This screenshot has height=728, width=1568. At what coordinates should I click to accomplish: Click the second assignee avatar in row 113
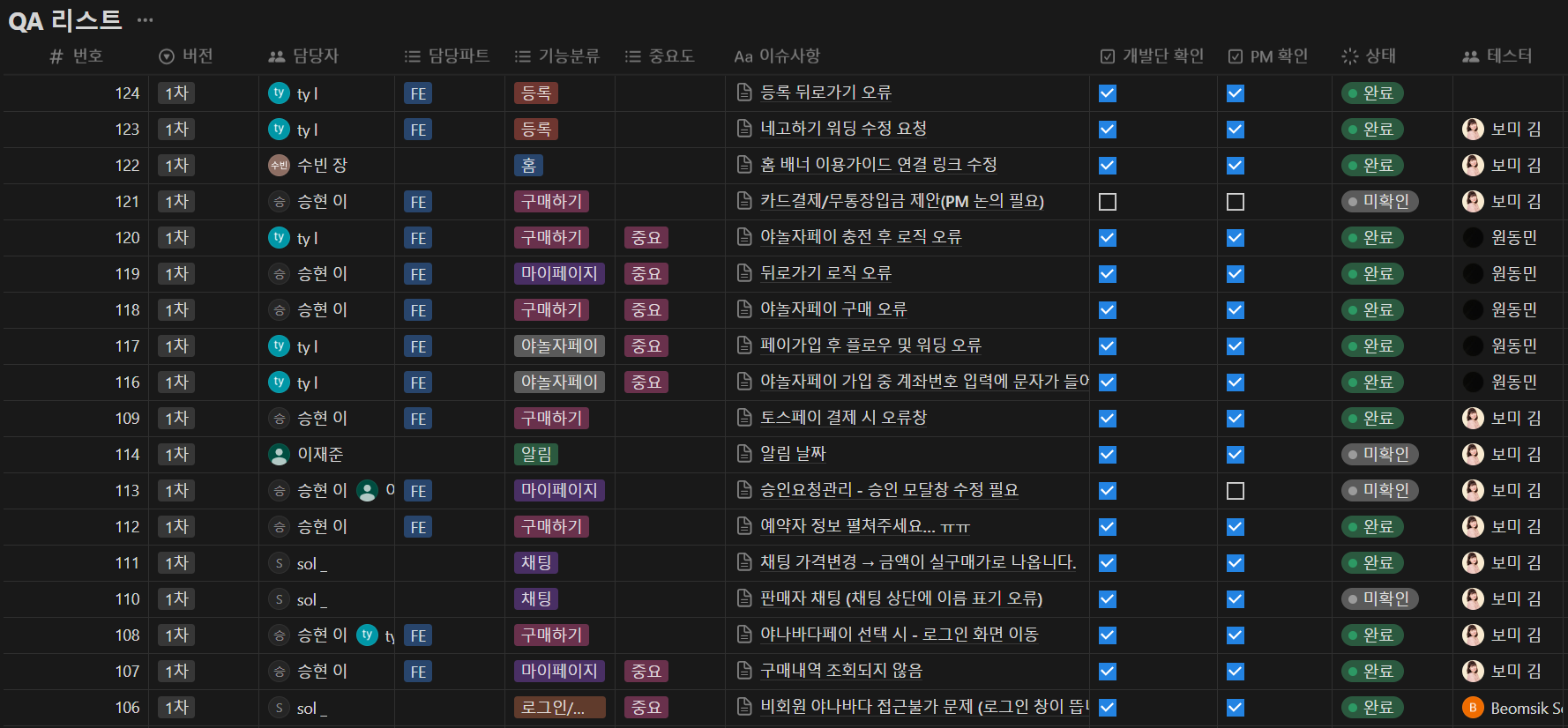367,490
